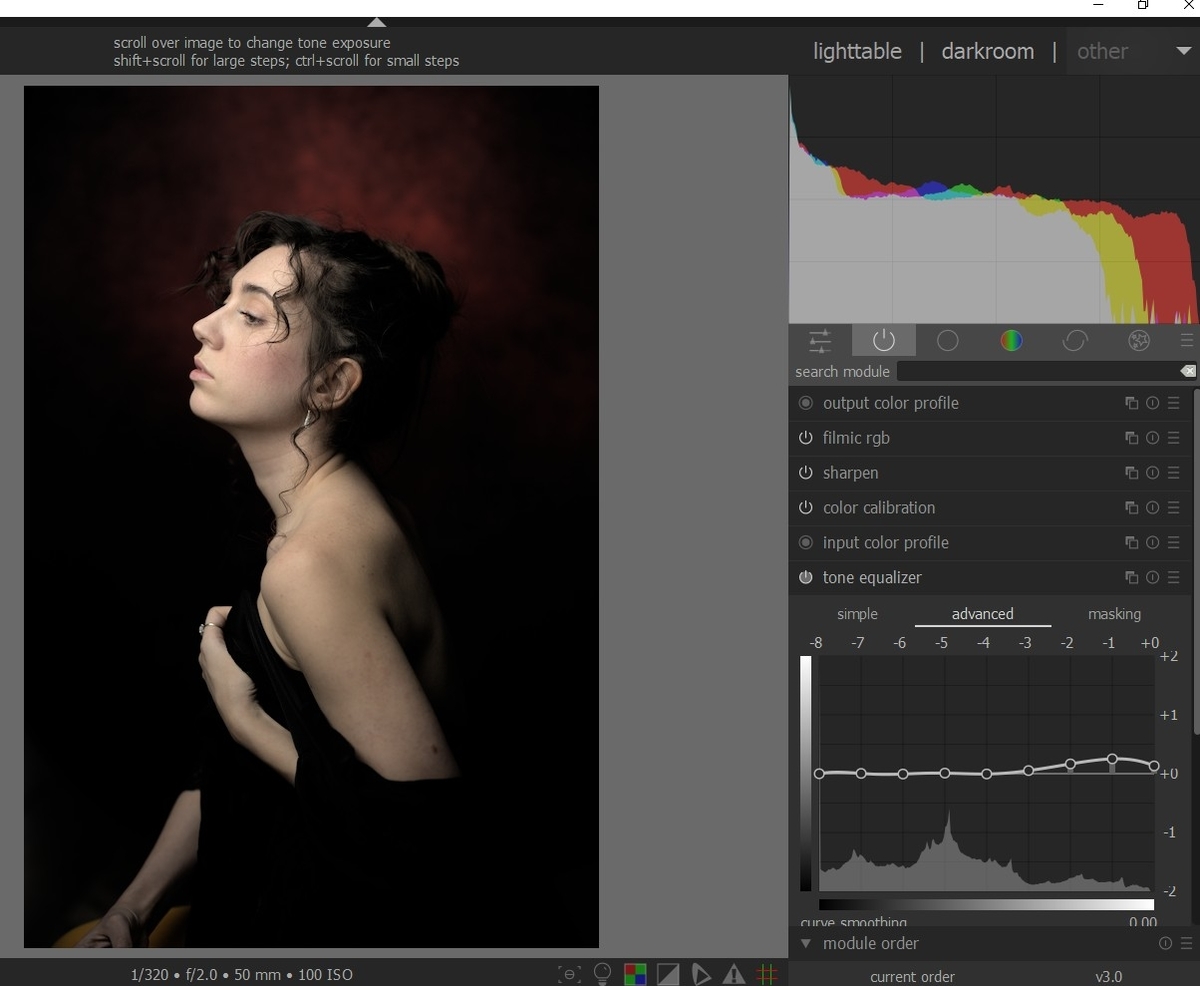Reset module order icon
Viewport: 1200px width, 986px height.
pyautogui.click(x=1165, y=943)
